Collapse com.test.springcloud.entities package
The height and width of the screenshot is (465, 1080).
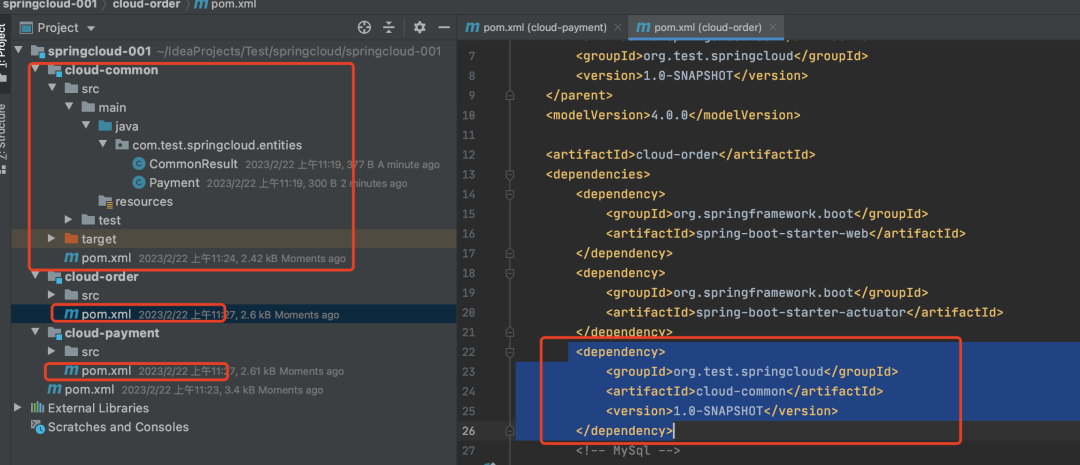(x=103, y=145)
